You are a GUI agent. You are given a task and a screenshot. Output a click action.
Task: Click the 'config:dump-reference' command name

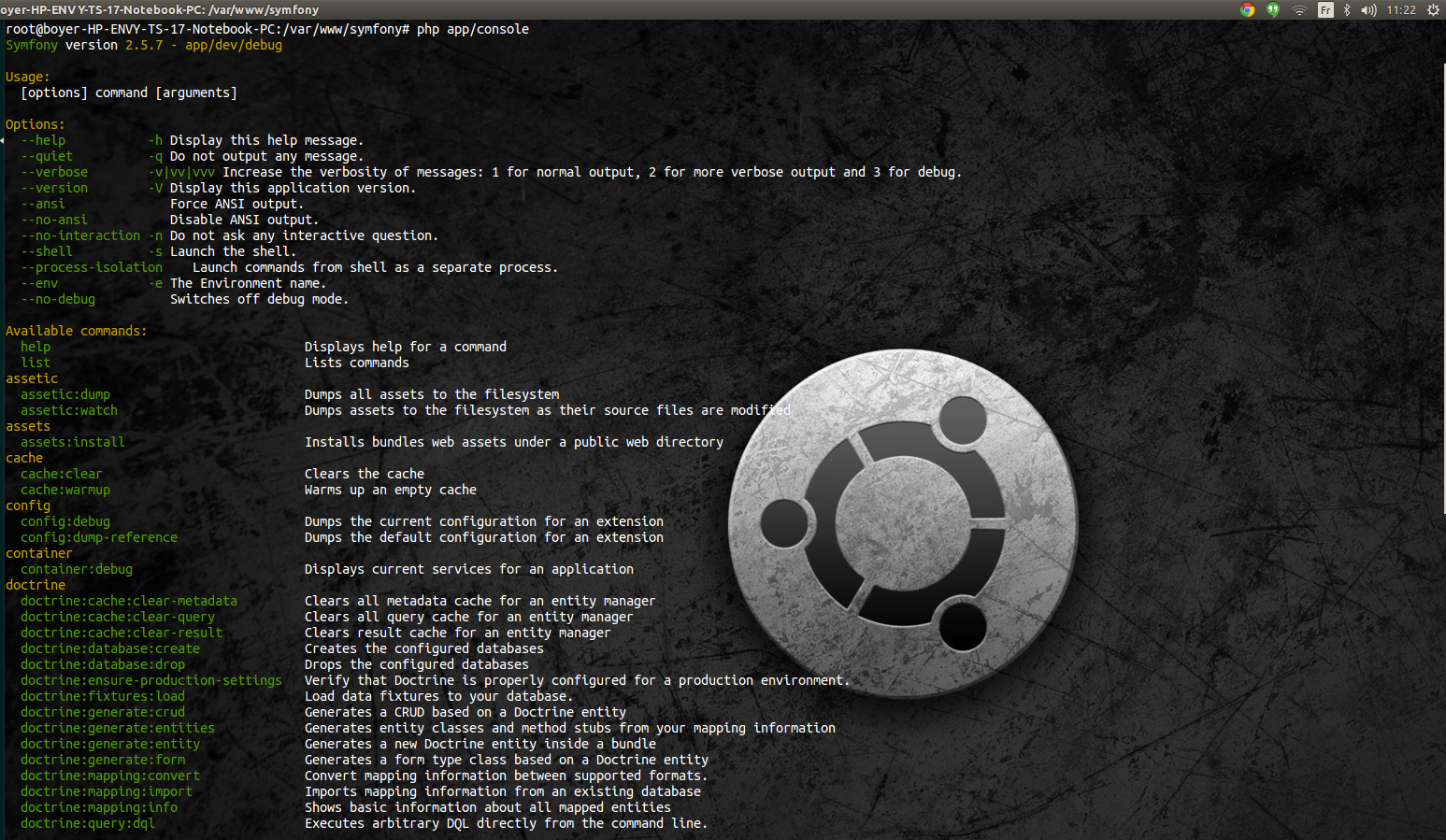99,537
